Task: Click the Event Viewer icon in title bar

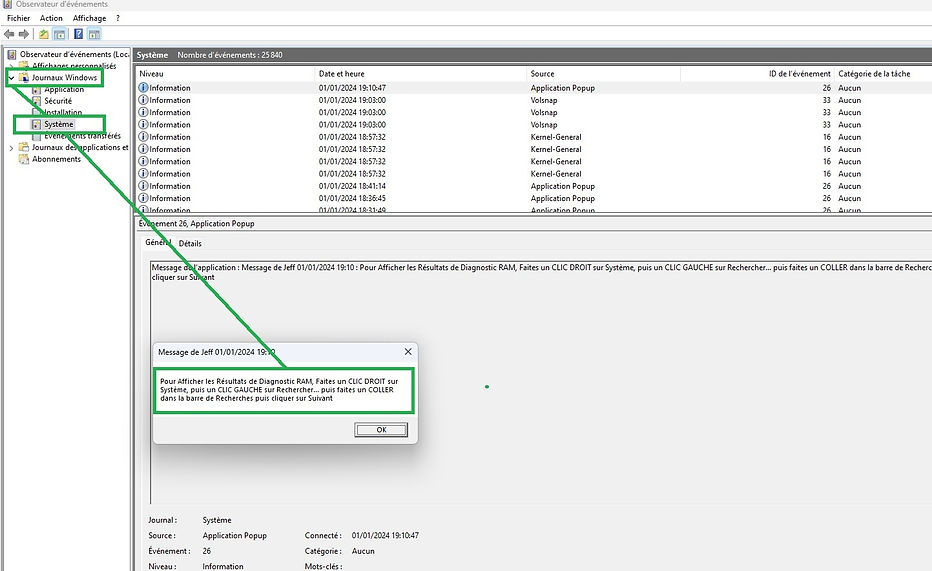Action: [7, 4]
